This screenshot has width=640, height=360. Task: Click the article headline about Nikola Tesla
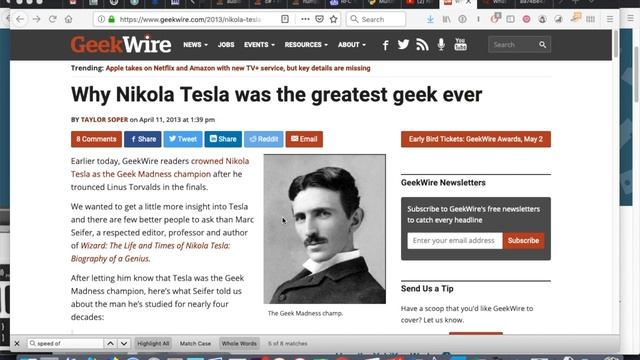tap(276, 95)
